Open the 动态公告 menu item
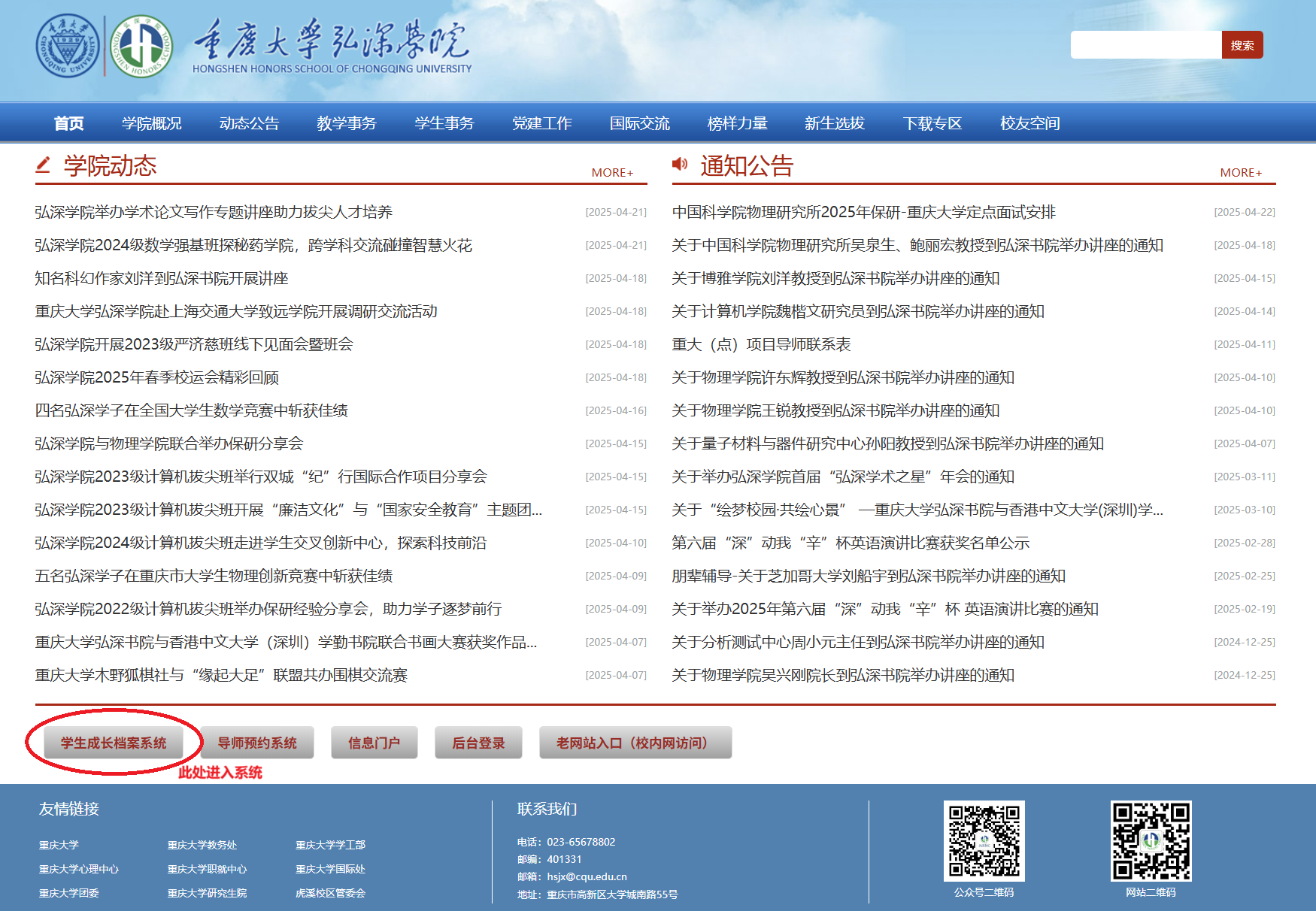 [x=249, y=123]
